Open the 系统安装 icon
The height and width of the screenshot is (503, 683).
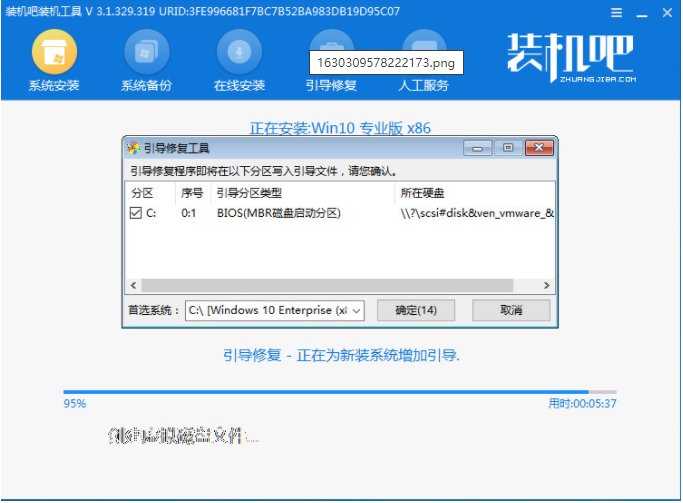(x=54, y=52)
